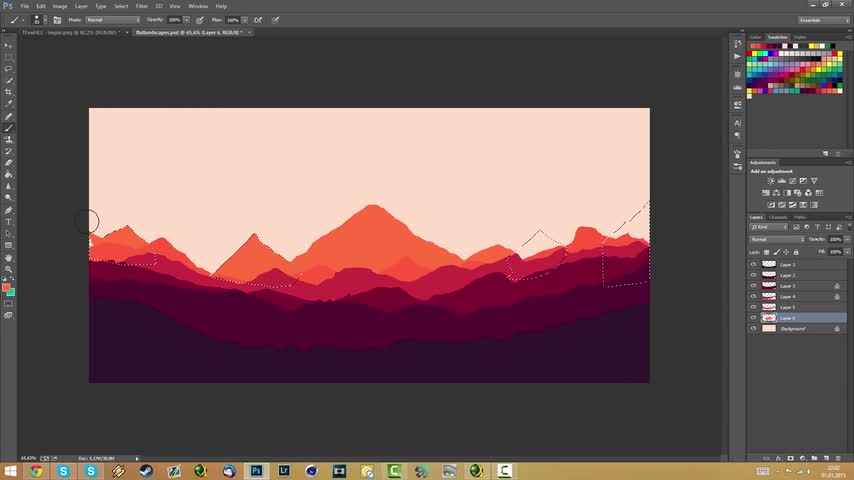Hide Layer 5 with its eye icon
Image resolution: width=854 pixels, height=480 pixels.
point(754,307)
